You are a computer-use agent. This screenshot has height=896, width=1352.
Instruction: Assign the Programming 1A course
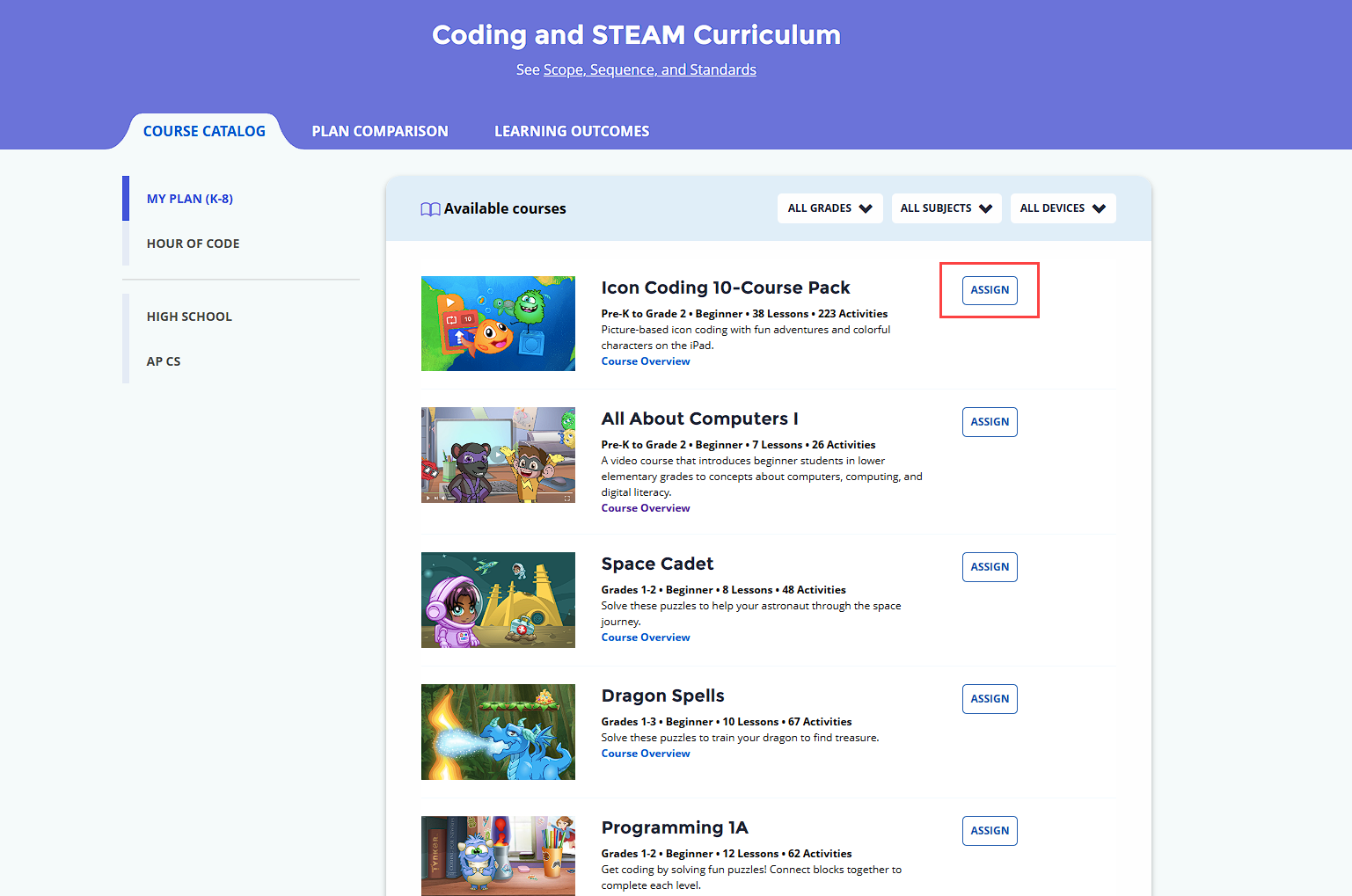(990, 831)
